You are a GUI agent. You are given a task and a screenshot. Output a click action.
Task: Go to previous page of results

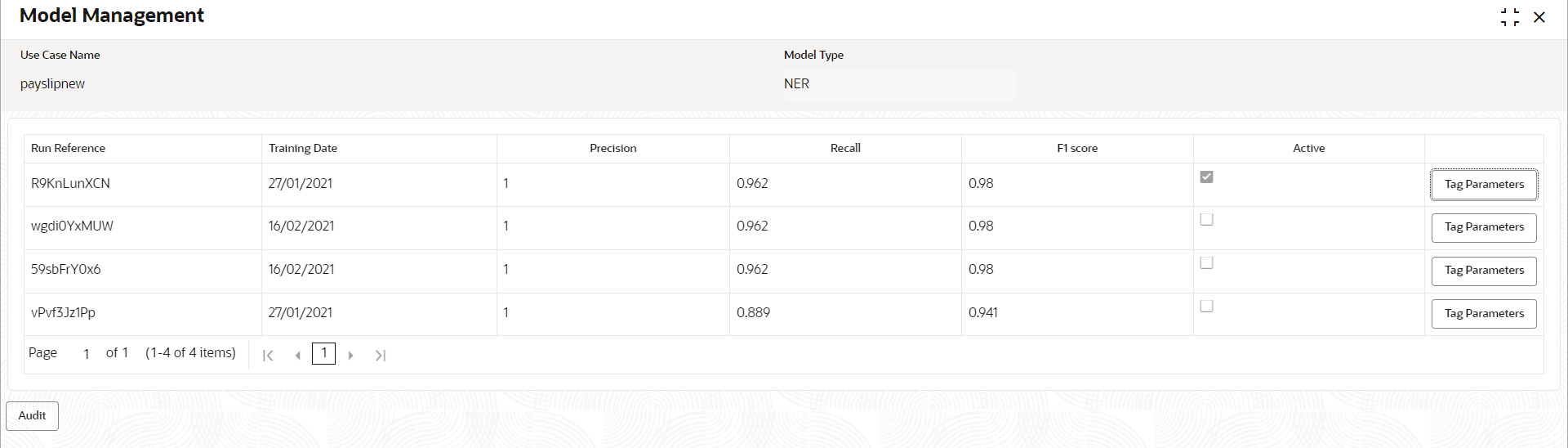(x=298, y=356)
